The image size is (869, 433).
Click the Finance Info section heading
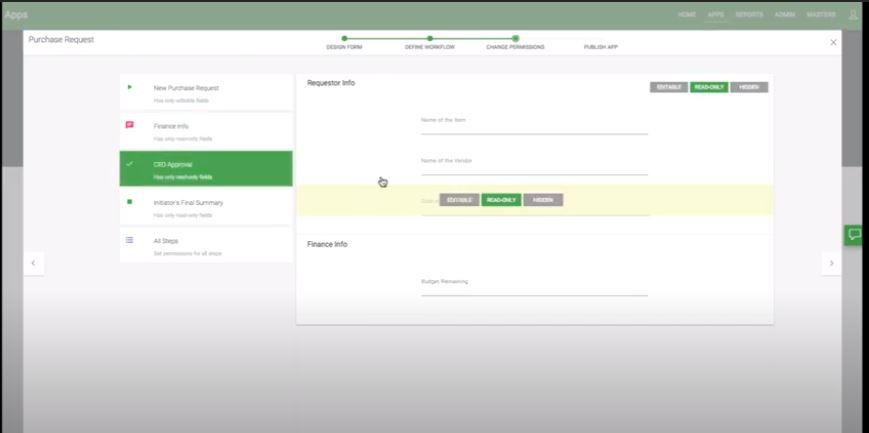coord(327,244)
